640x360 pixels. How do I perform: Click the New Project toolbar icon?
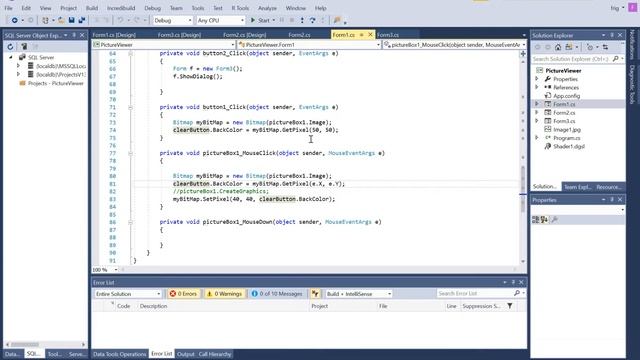pyautogui.click(x=45, y=20)
